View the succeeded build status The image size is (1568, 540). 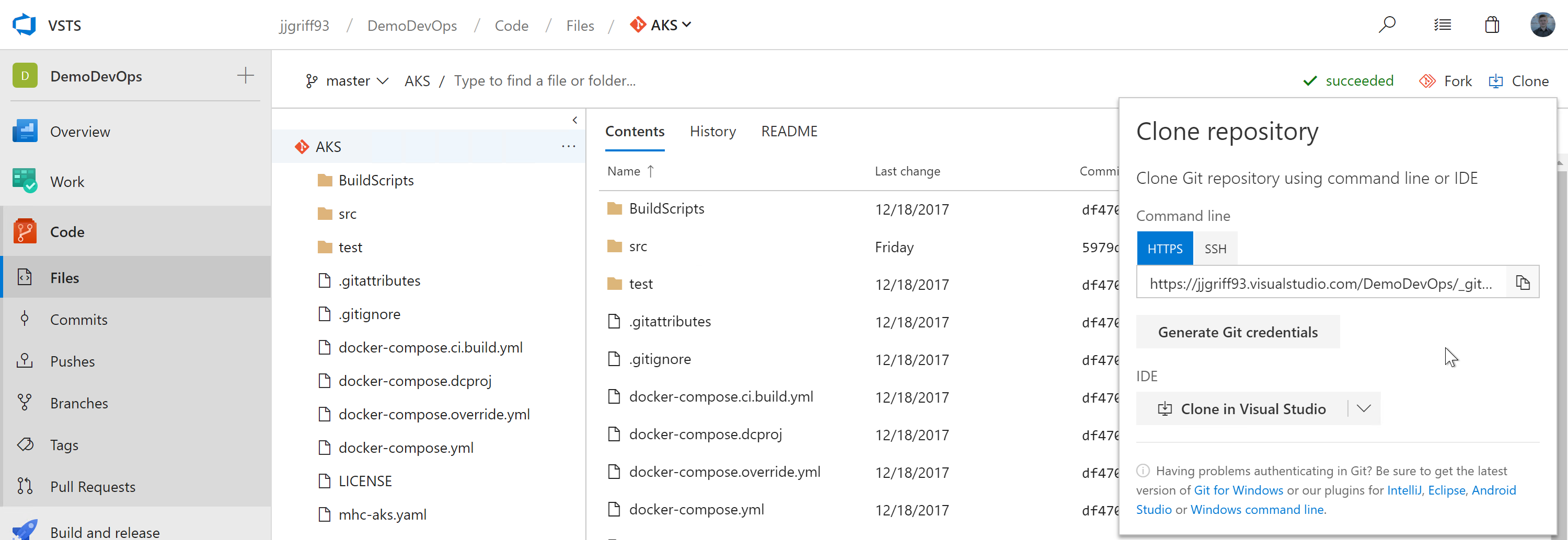tap(1347, 81)
